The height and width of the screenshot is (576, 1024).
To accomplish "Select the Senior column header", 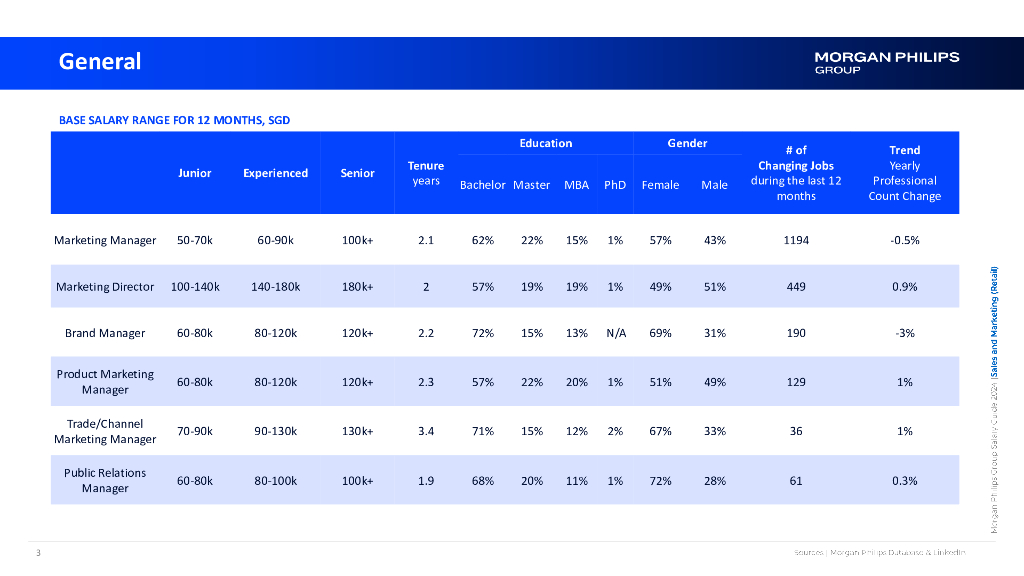I will (x=357, y=173).
